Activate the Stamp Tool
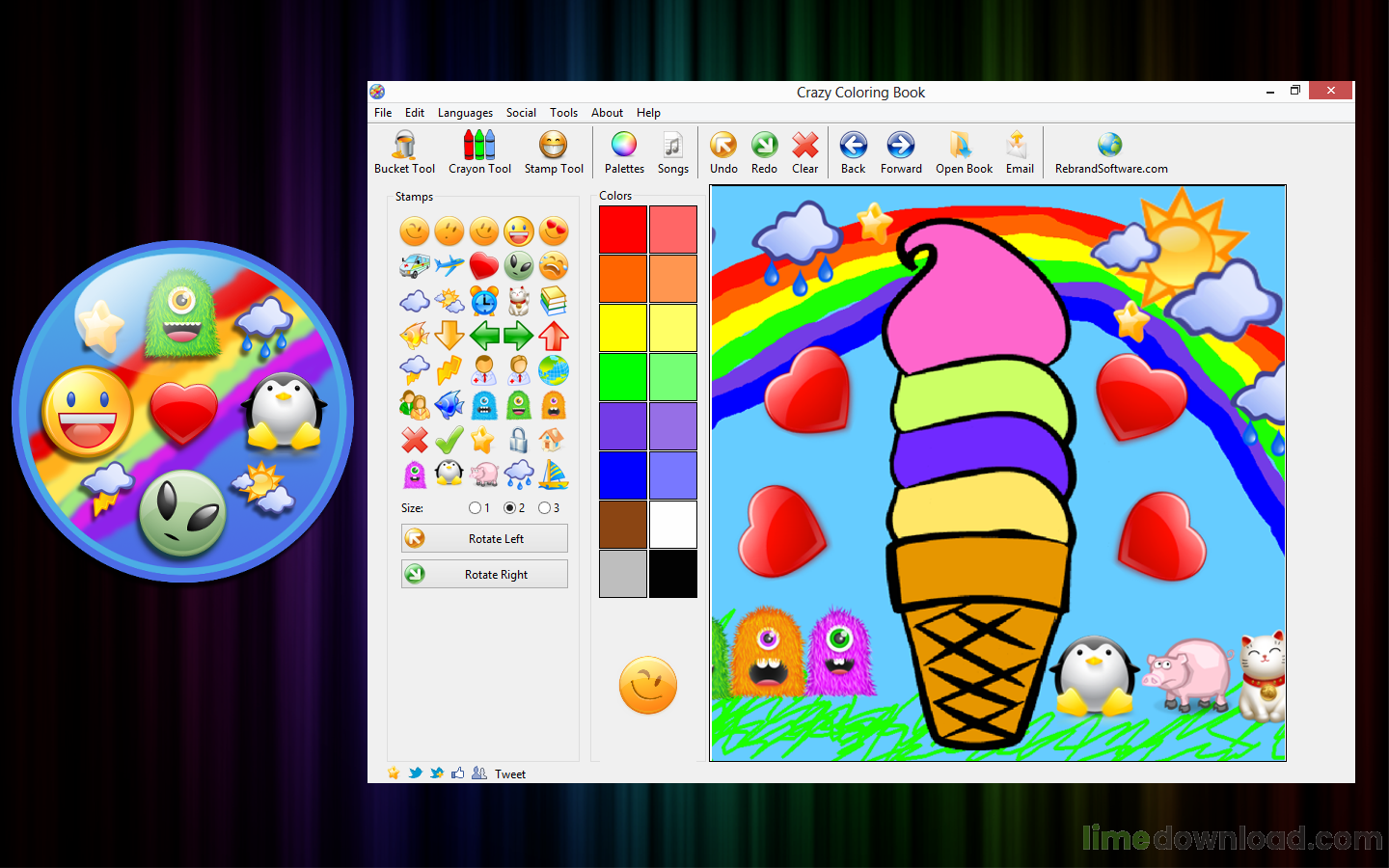 point(554,152)
